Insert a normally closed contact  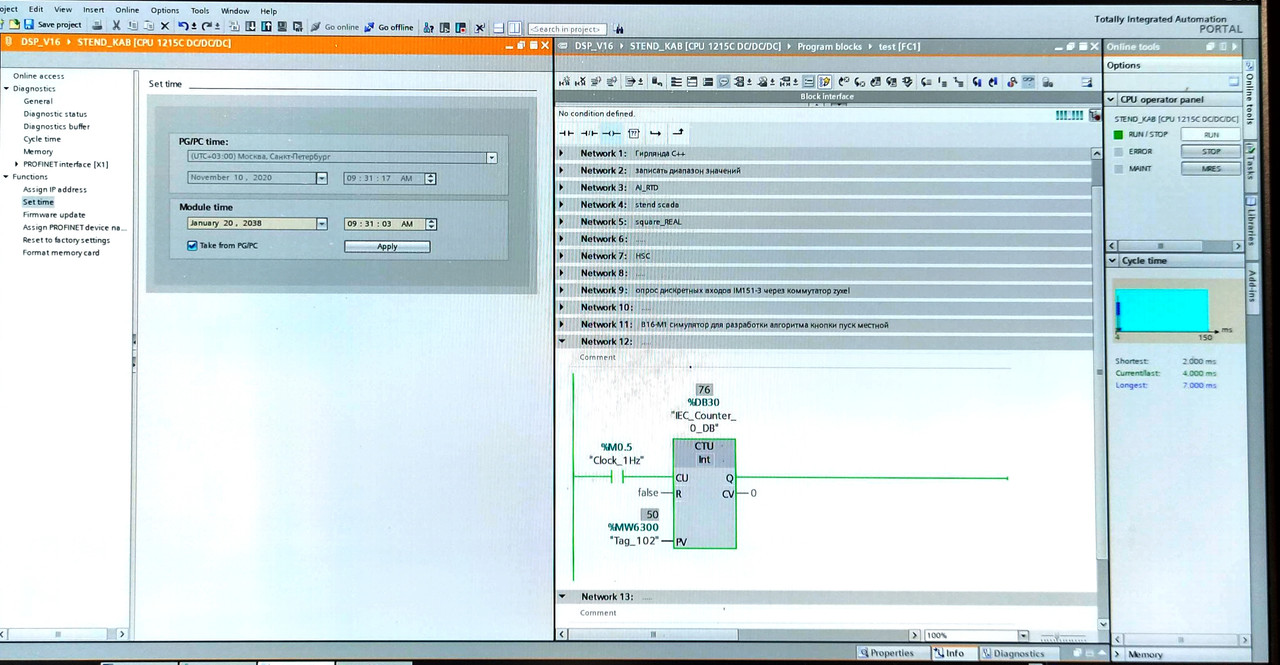589,133
